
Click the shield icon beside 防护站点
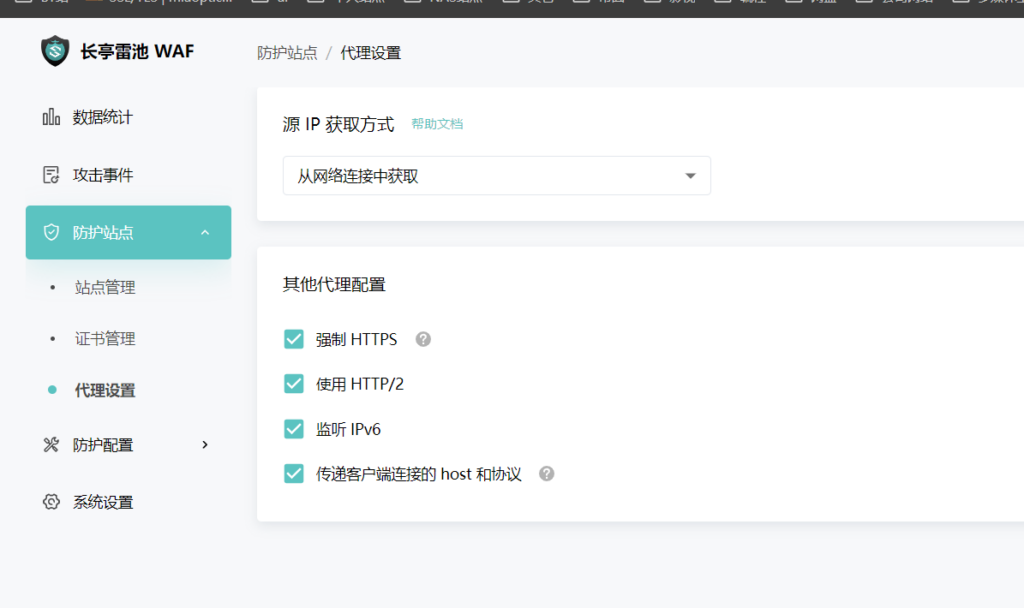tap(51, 232)
